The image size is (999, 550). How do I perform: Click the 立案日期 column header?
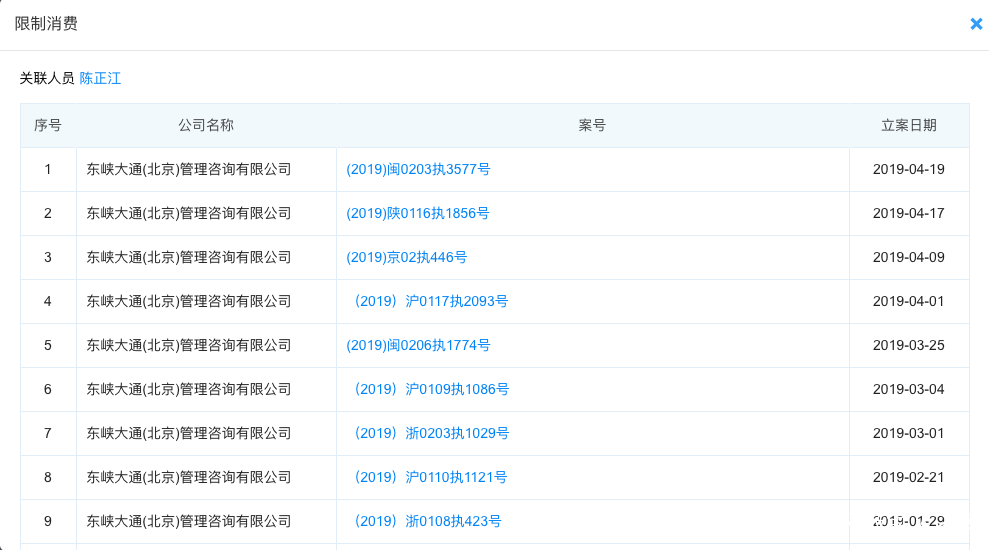click(909, 126)
